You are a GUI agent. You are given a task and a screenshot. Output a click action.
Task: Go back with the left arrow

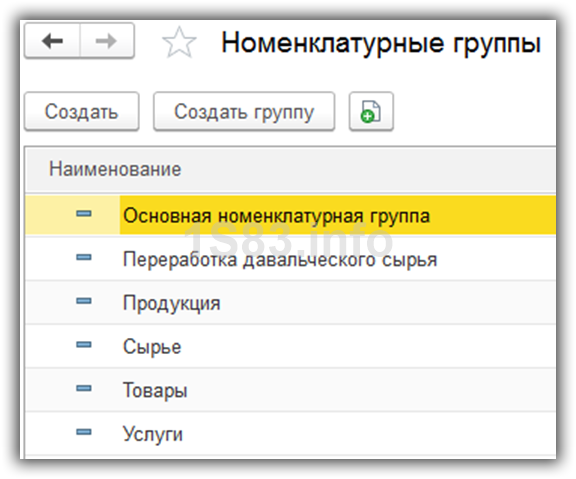click(x=52, y=41)
